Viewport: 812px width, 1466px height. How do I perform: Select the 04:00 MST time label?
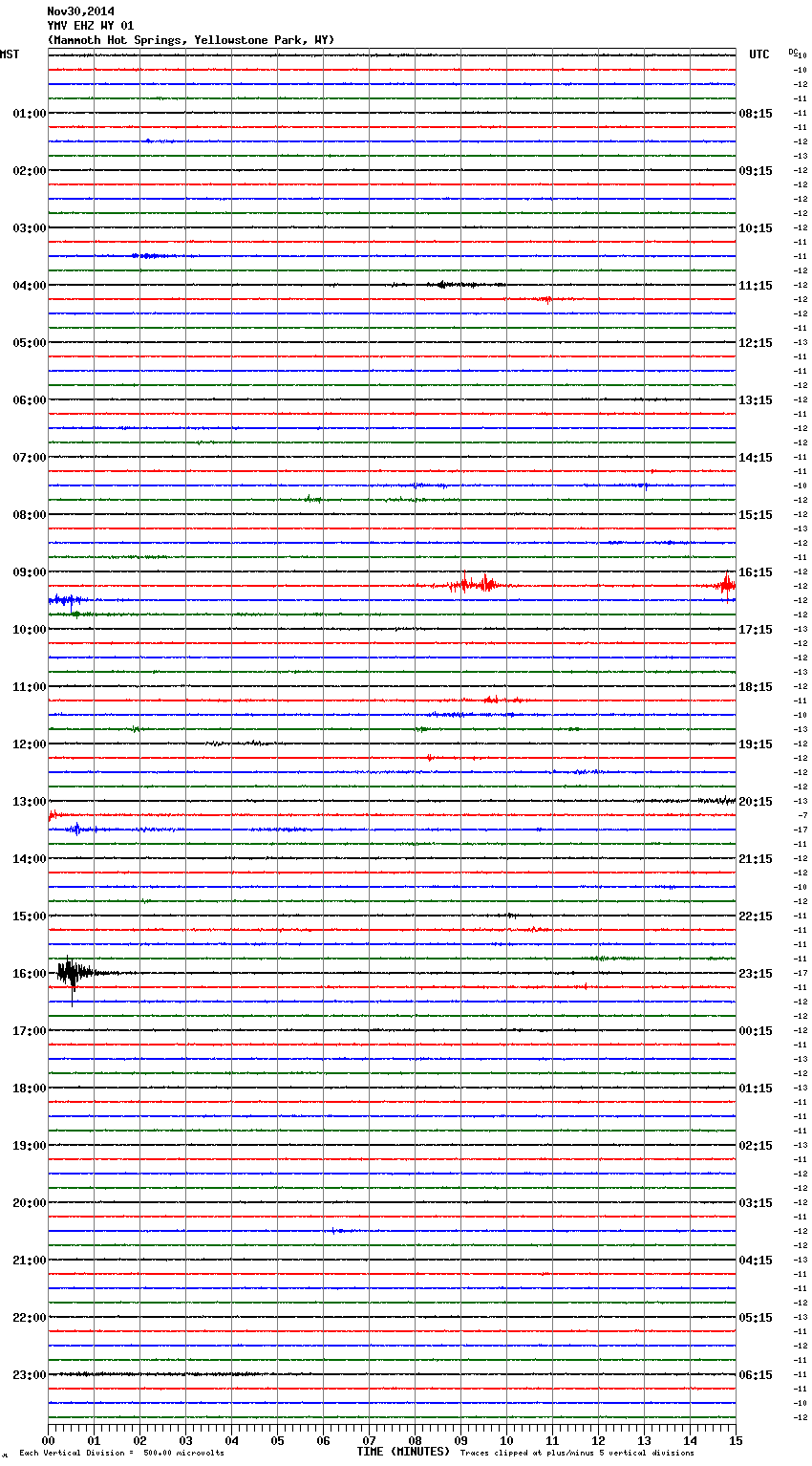[x=30, y=286]
